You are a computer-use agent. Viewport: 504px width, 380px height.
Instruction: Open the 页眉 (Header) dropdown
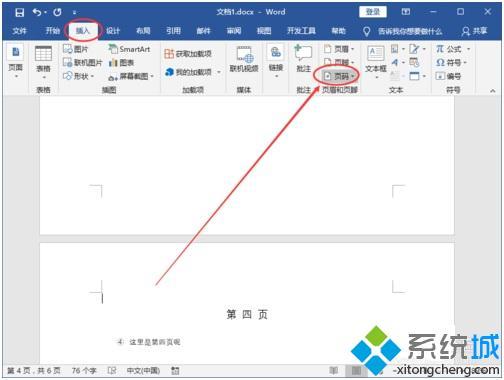pos(339,49)
